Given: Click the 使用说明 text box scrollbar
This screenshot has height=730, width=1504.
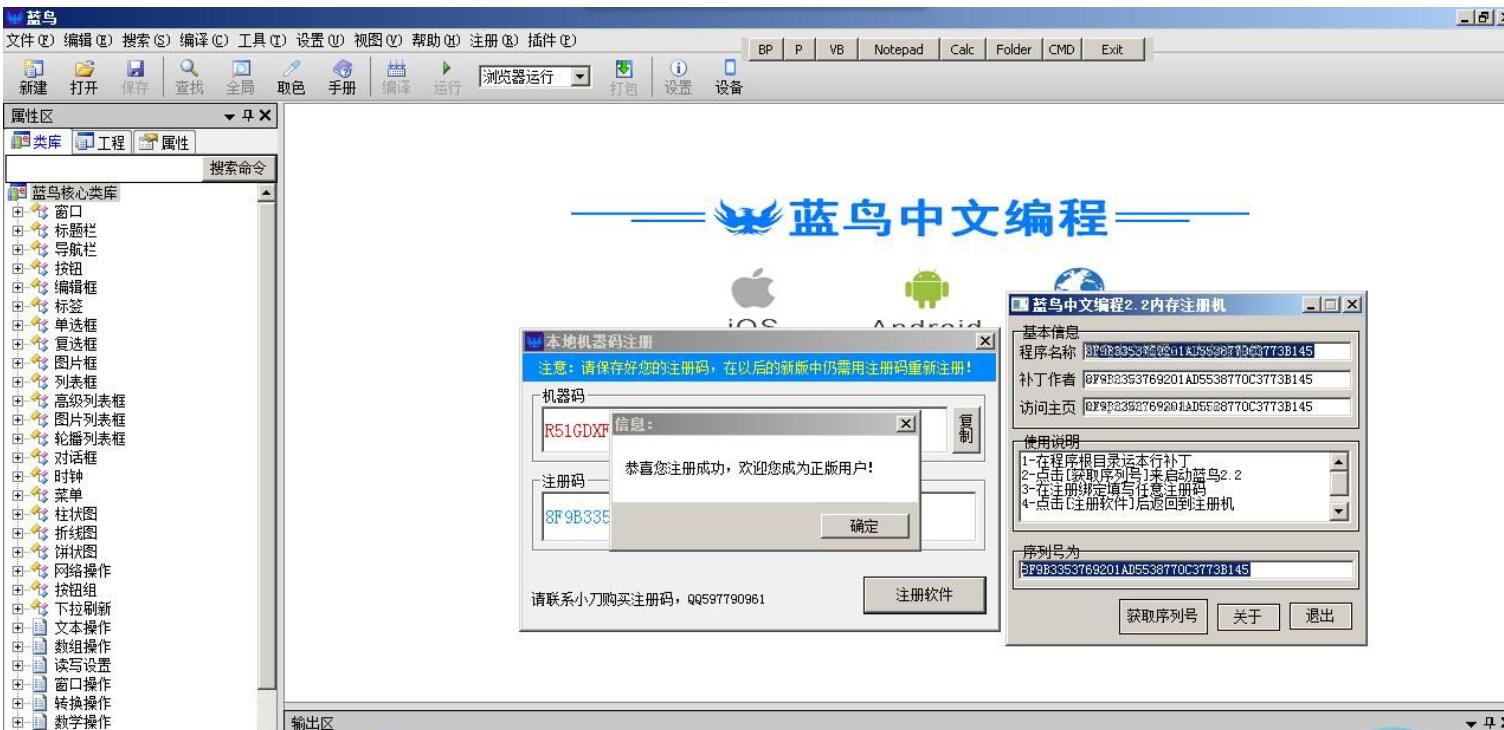Looking at the screenshot, I should click(x=1341, y=486).
